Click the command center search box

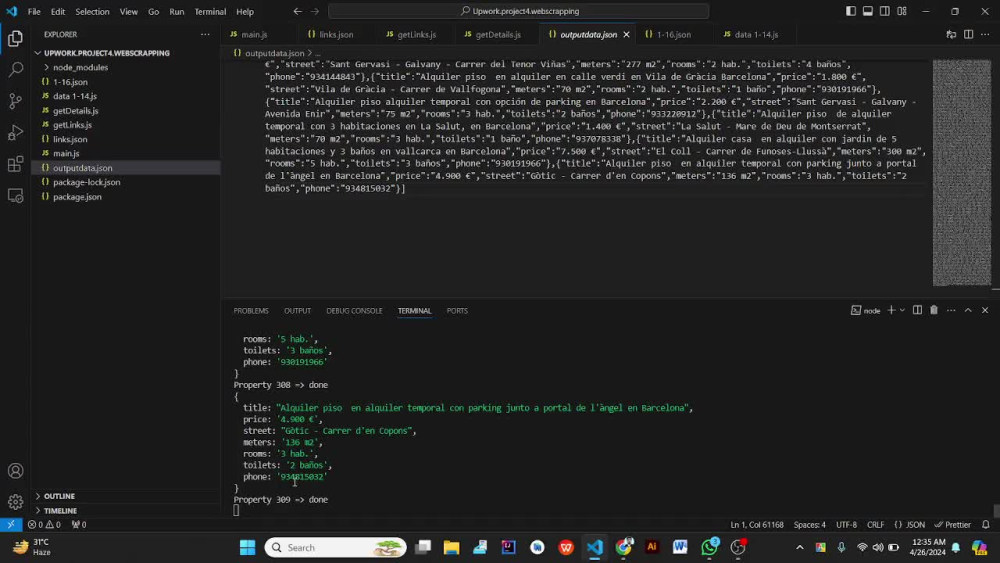pyautogui.click(x=518, y=11)
